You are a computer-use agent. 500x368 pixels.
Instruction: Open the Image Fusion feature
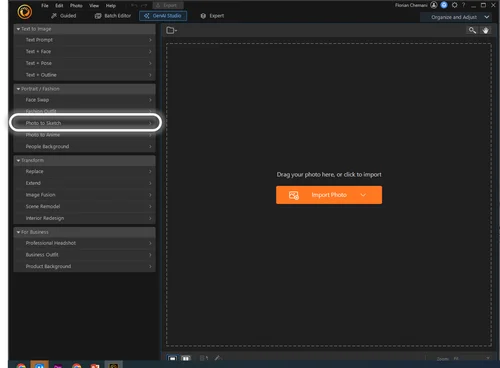coord(85,195)
